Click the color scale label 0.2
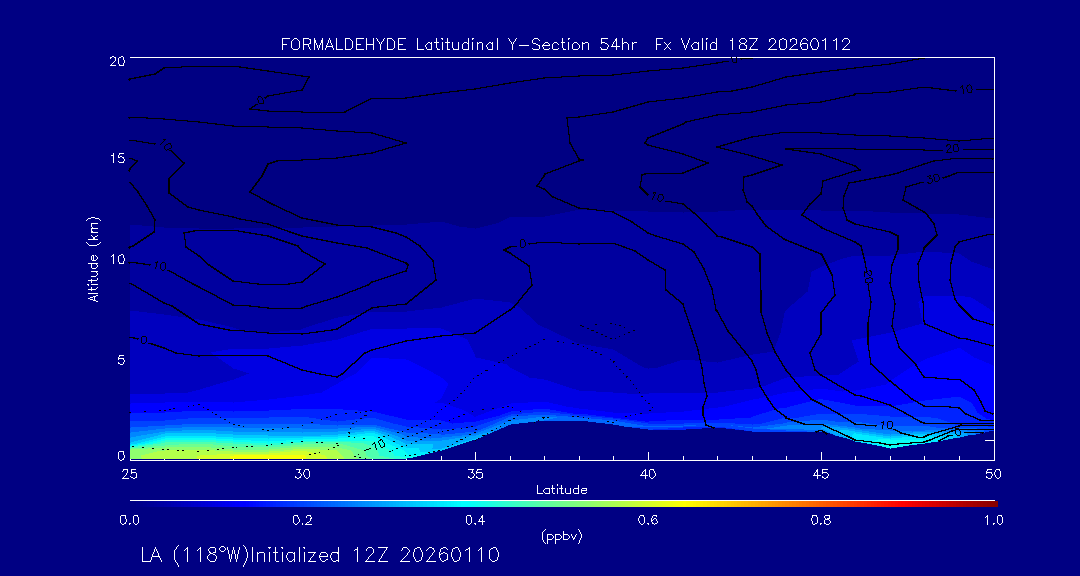Image resolution: width=1080 pixels, height=576 pixels. pyautogui.click(x=302, y=521)
